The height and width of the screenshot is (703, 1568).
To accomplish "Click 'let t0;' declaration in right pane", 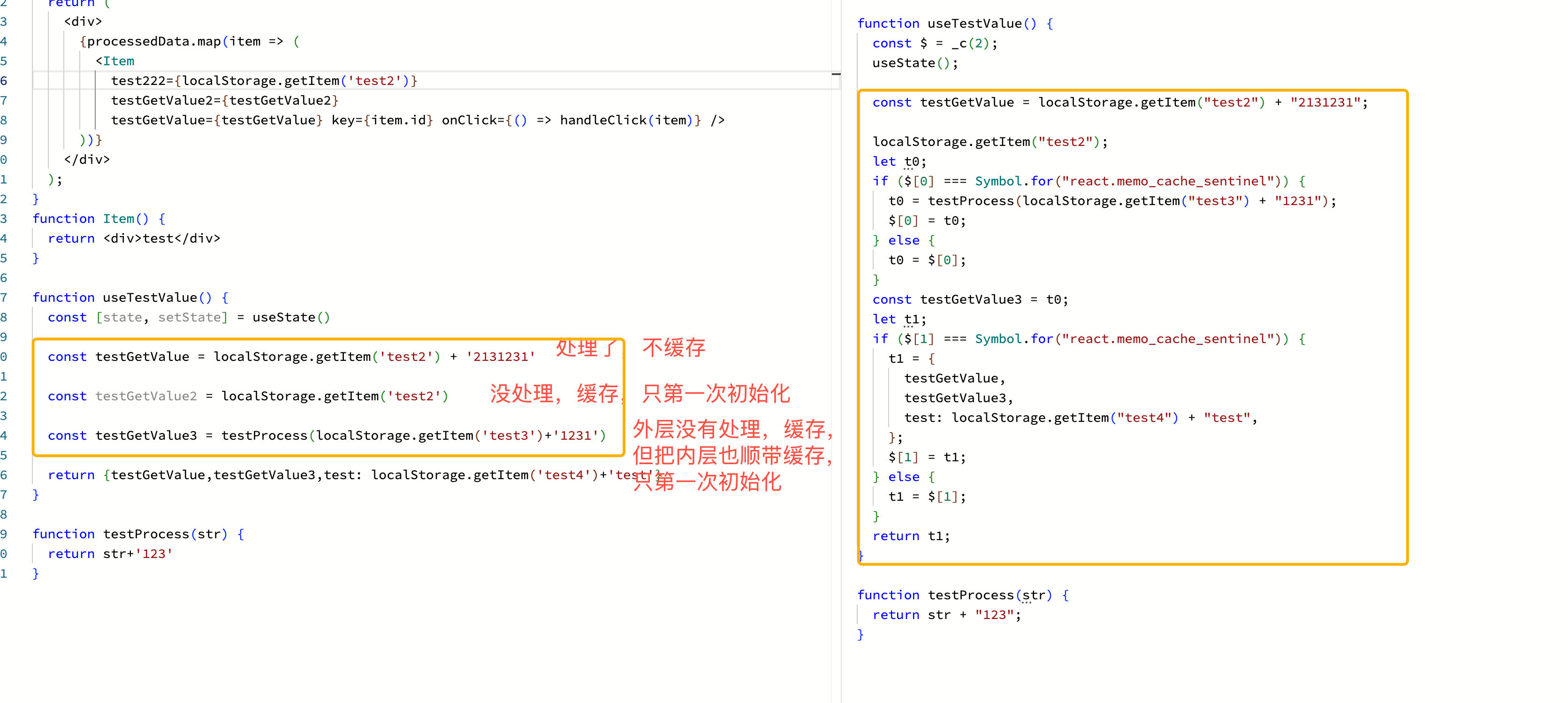I will (899, 162).
